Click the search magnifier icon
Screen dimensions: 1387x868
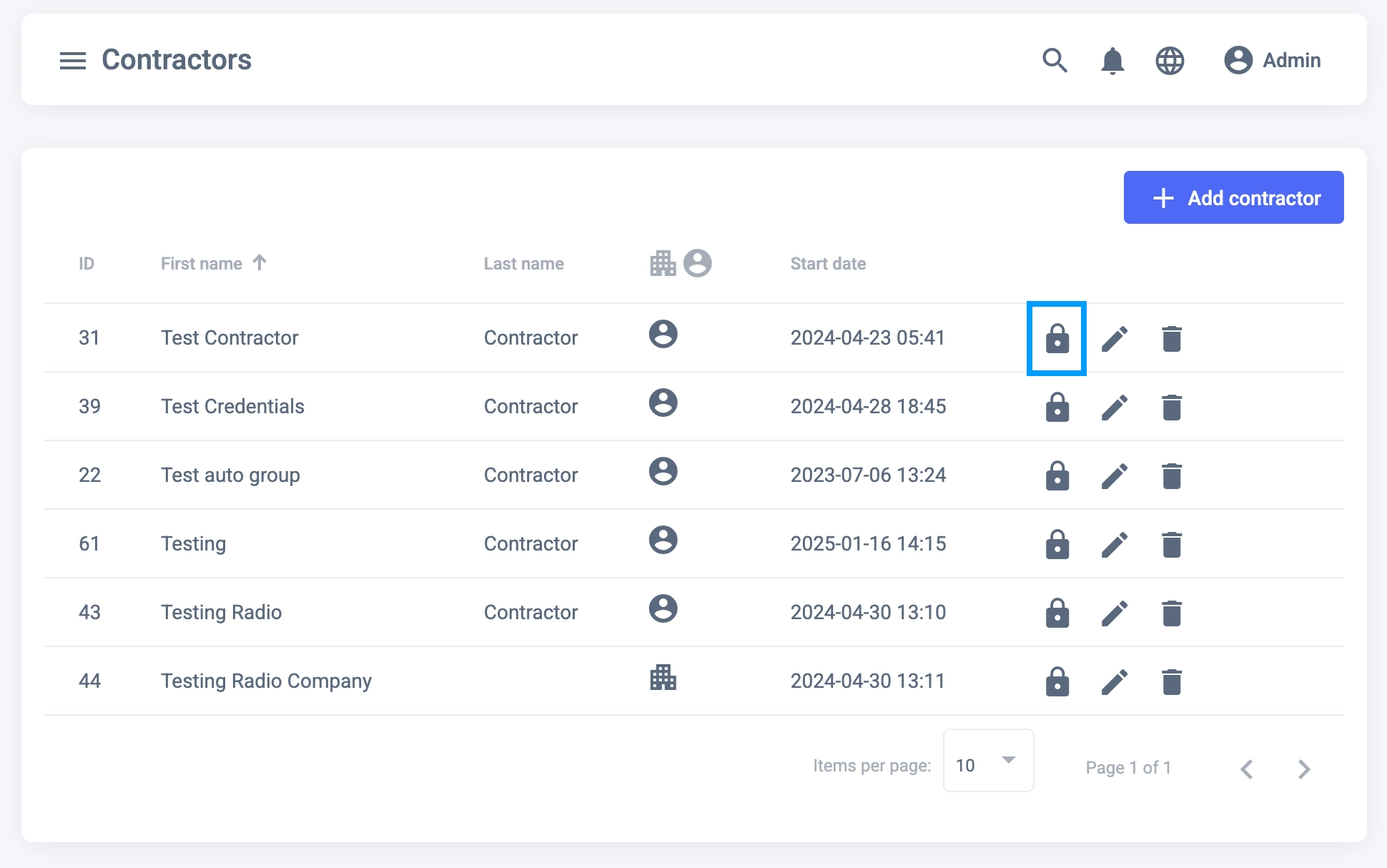[x=1055, y=61]
